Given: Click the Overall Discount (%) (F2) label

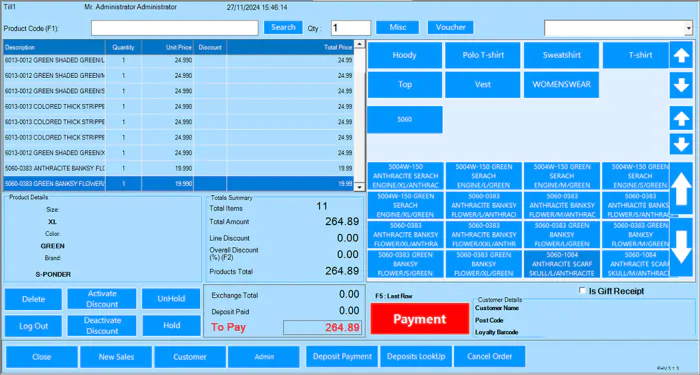Looking at the screenshot, I should tap(234, 254).
